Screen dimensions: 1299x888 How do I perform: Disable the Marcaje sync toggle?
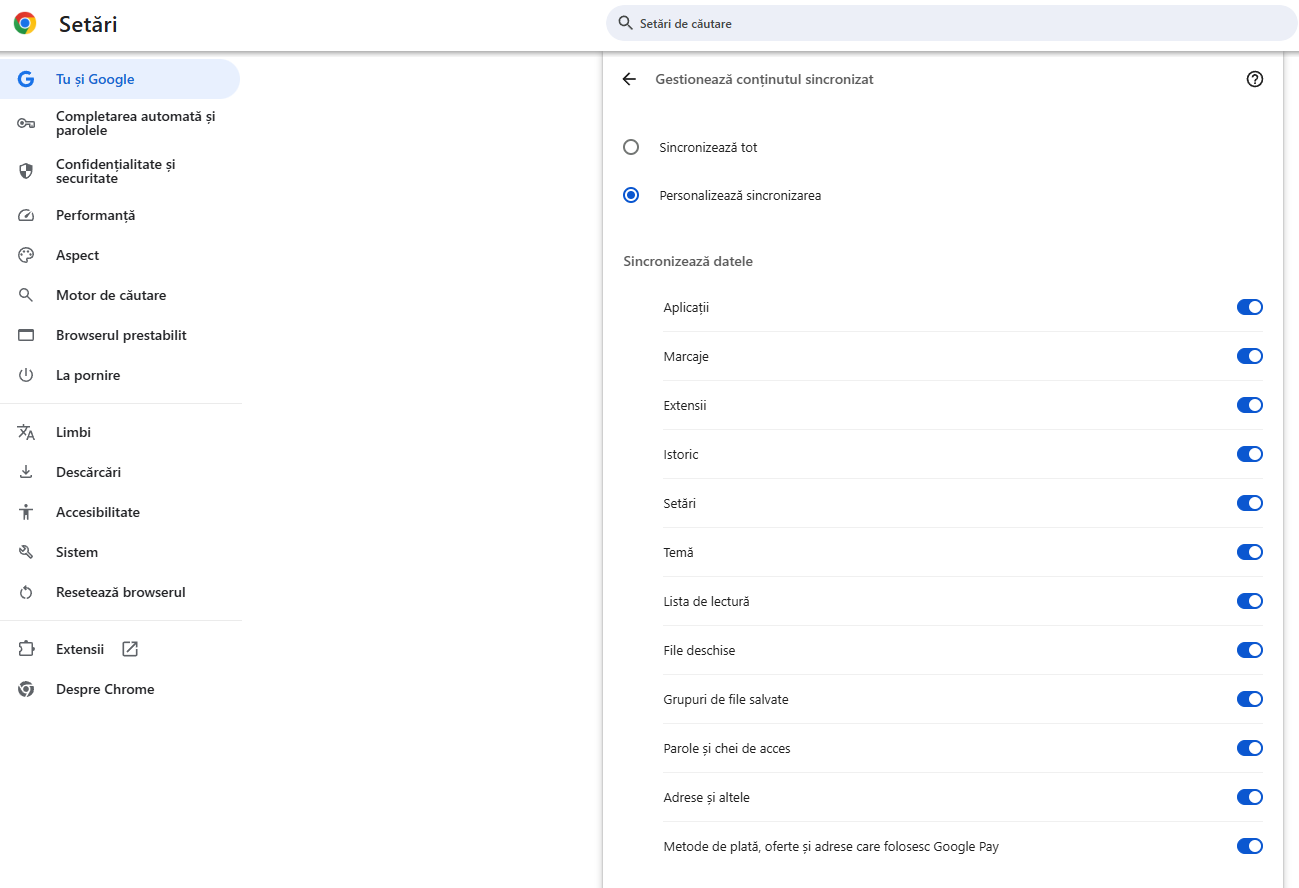[1249, 356]
